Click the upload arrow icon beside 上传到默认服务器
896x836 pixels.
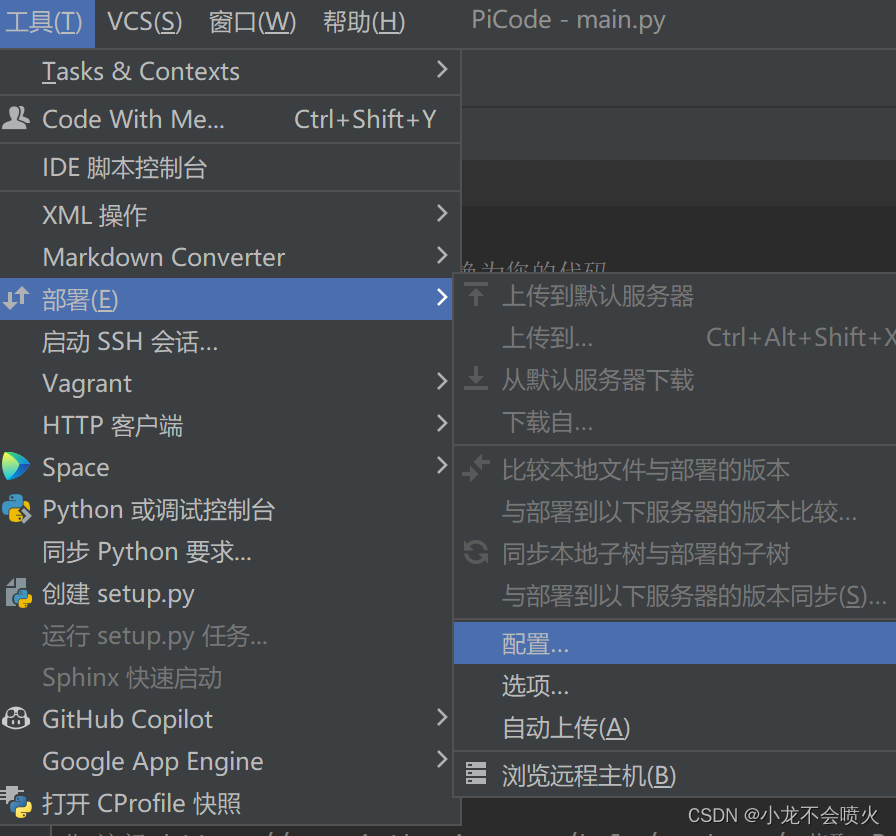coord(475,294)
